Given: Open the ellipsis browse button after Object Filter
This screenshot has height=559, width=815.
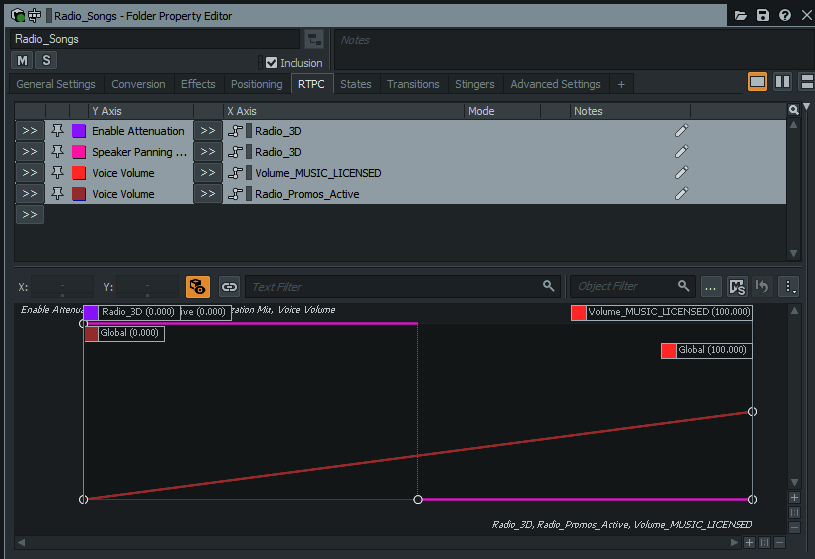Looking at the screenshot, I should 711,287.
